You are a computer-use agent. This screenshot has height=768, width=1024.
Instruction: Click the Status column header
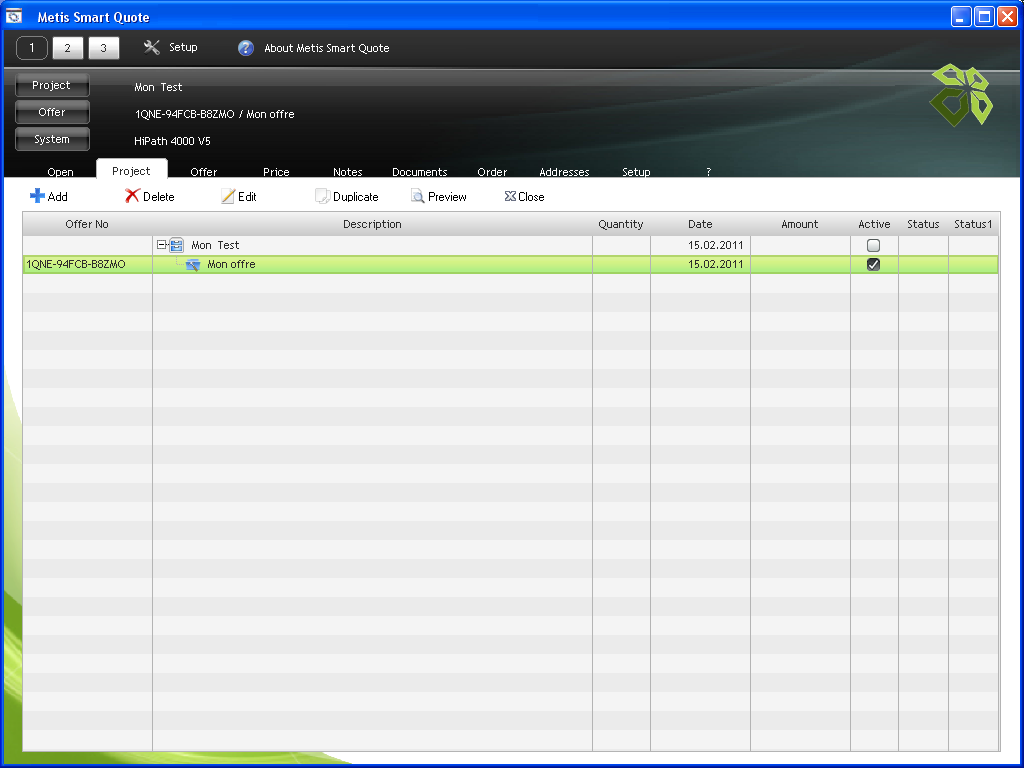(x=923, y=224)
